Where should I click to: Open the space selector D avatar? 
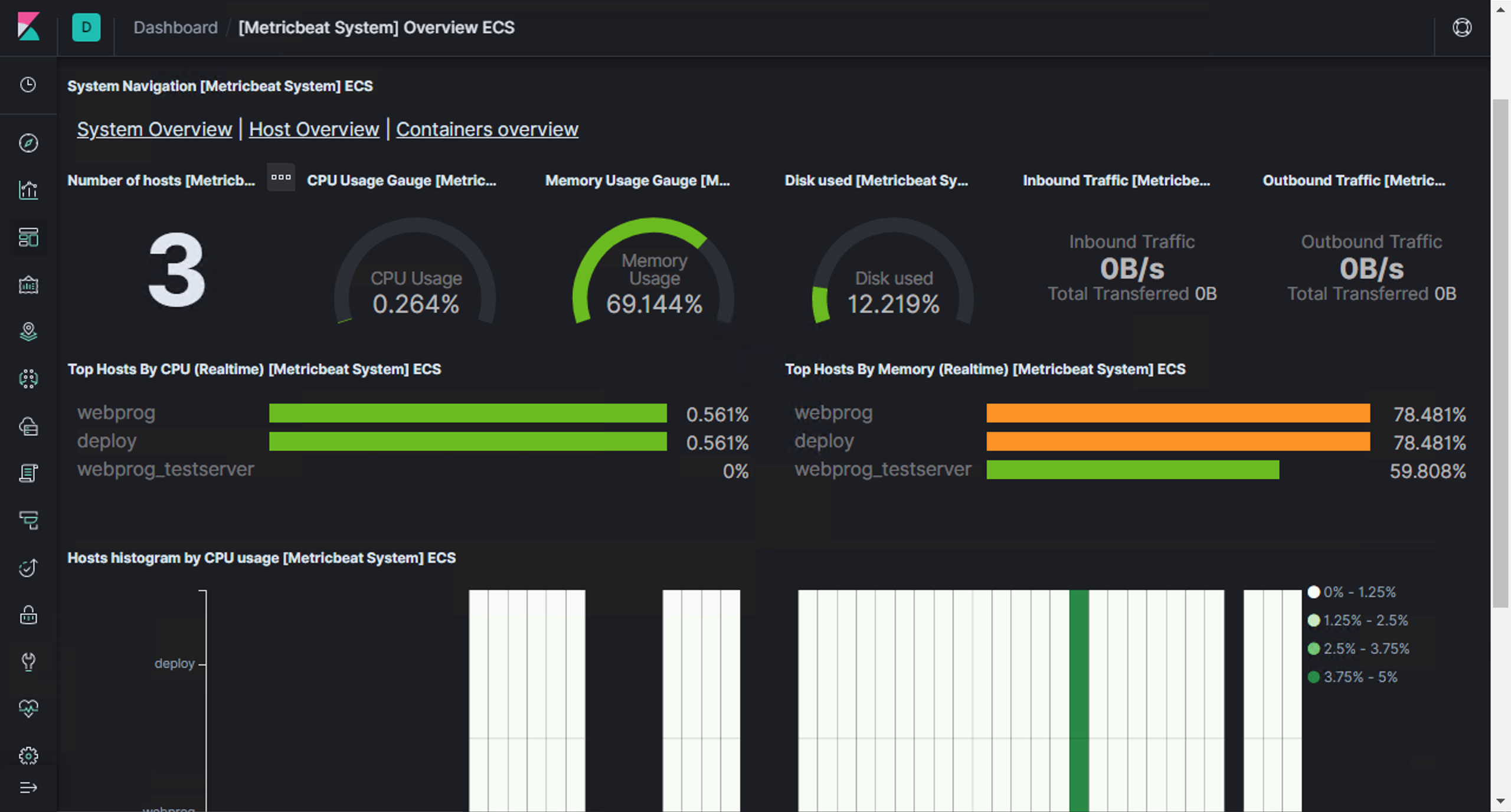(86, 27)
